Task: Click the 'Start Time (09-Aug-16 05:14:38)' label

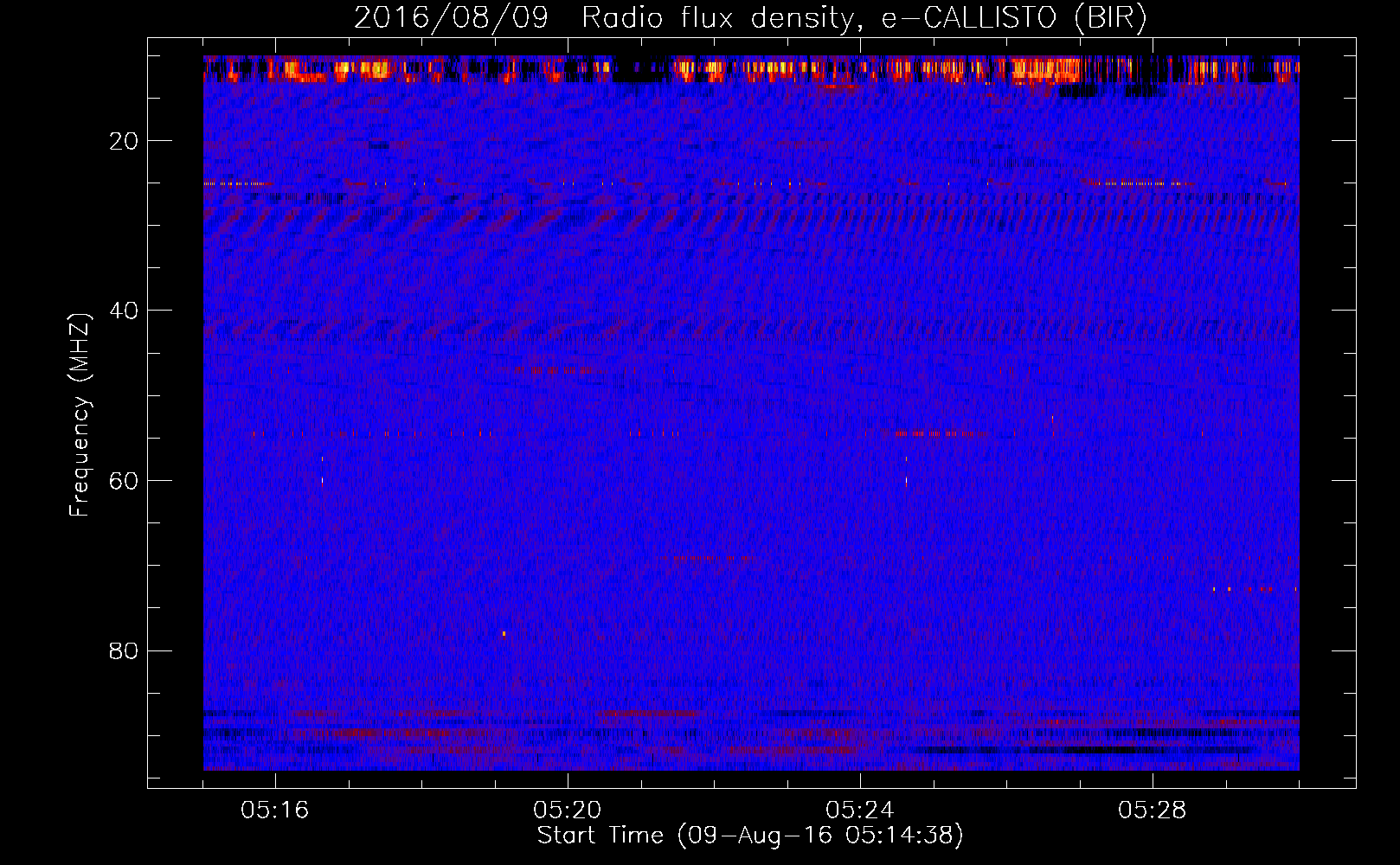Action: pos(750,836)
